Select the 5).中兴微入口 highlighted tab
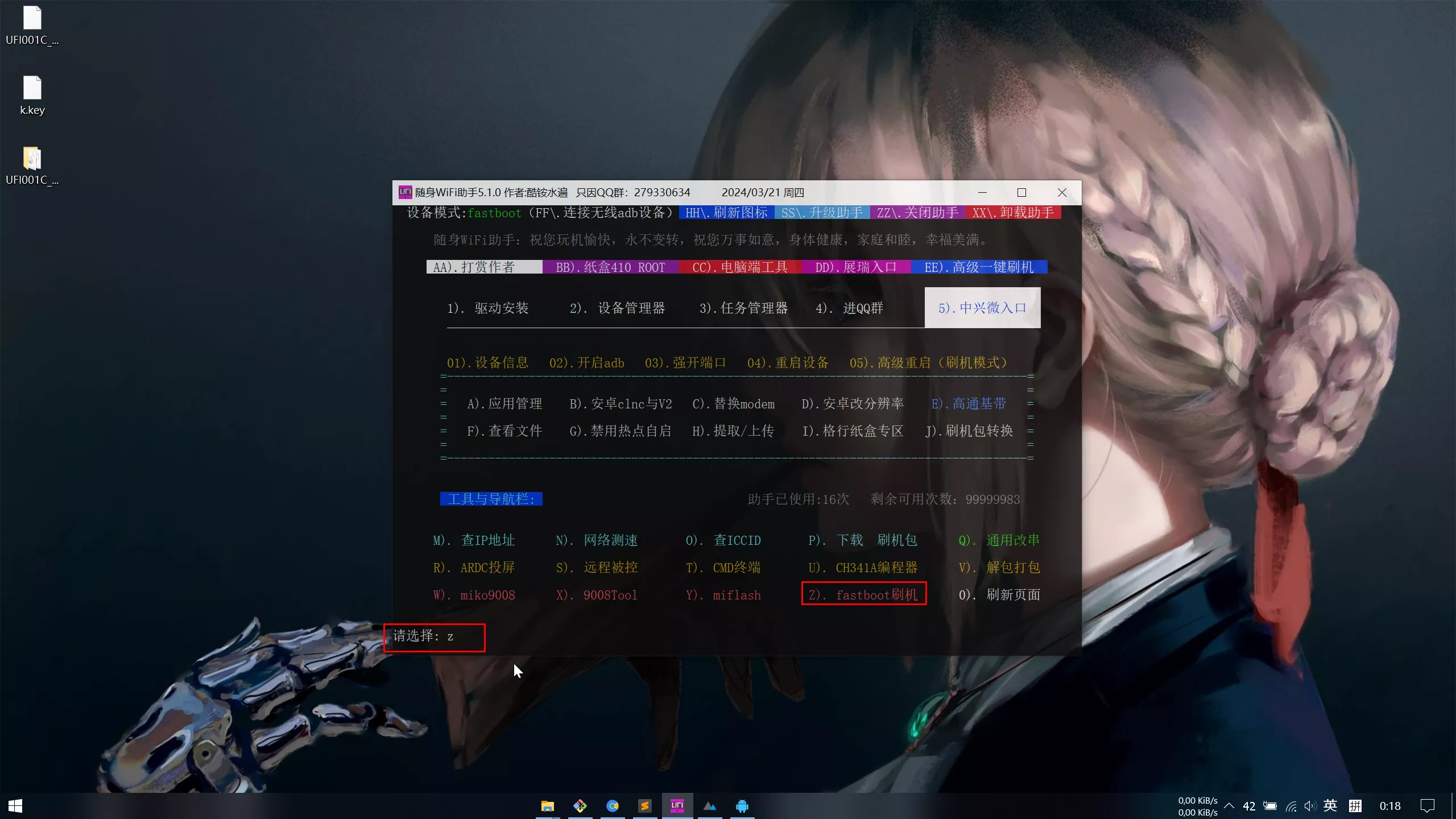The width and height of the screenshot is (1456, 819). 982,308
